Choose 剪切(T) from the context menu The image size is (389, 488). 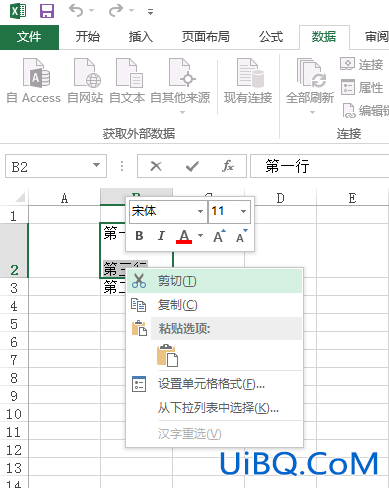coord(215,281)
